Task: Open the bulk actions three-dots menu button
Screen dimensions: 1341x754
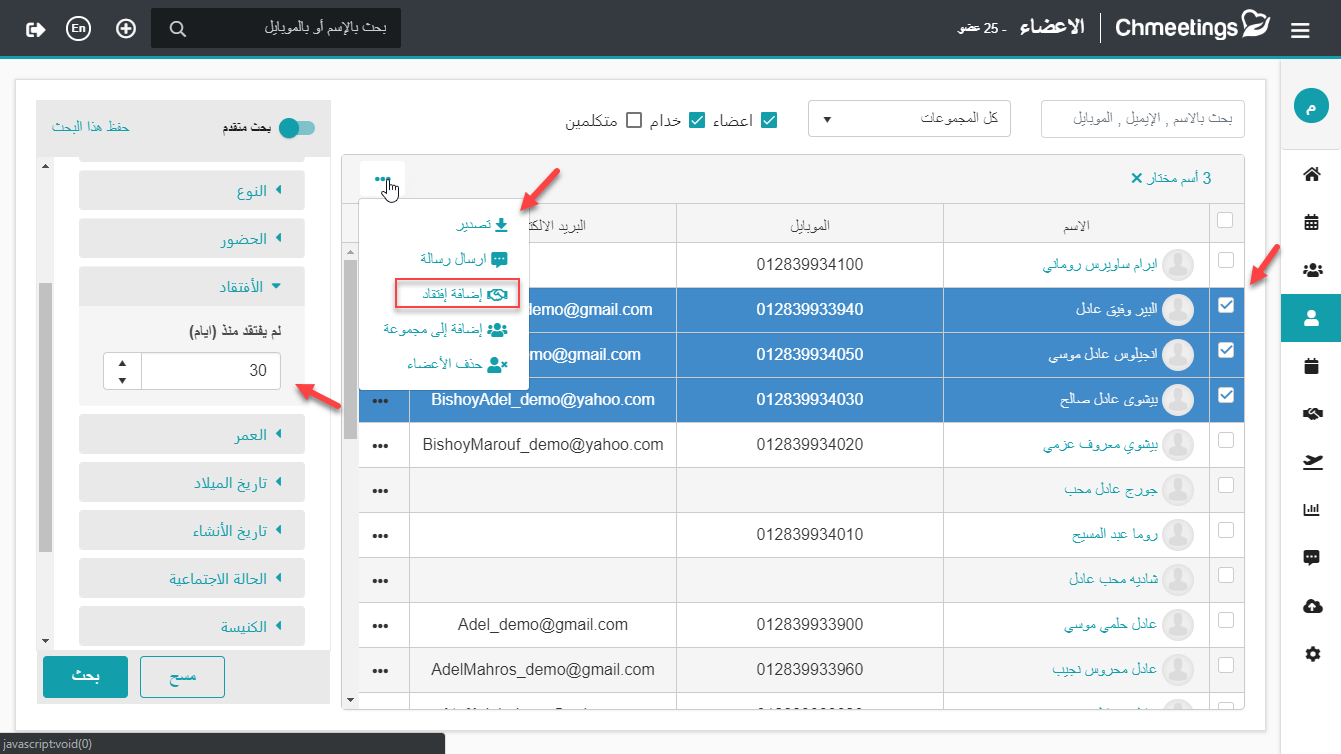Action: pyautogui.click(x=382, y=180)
